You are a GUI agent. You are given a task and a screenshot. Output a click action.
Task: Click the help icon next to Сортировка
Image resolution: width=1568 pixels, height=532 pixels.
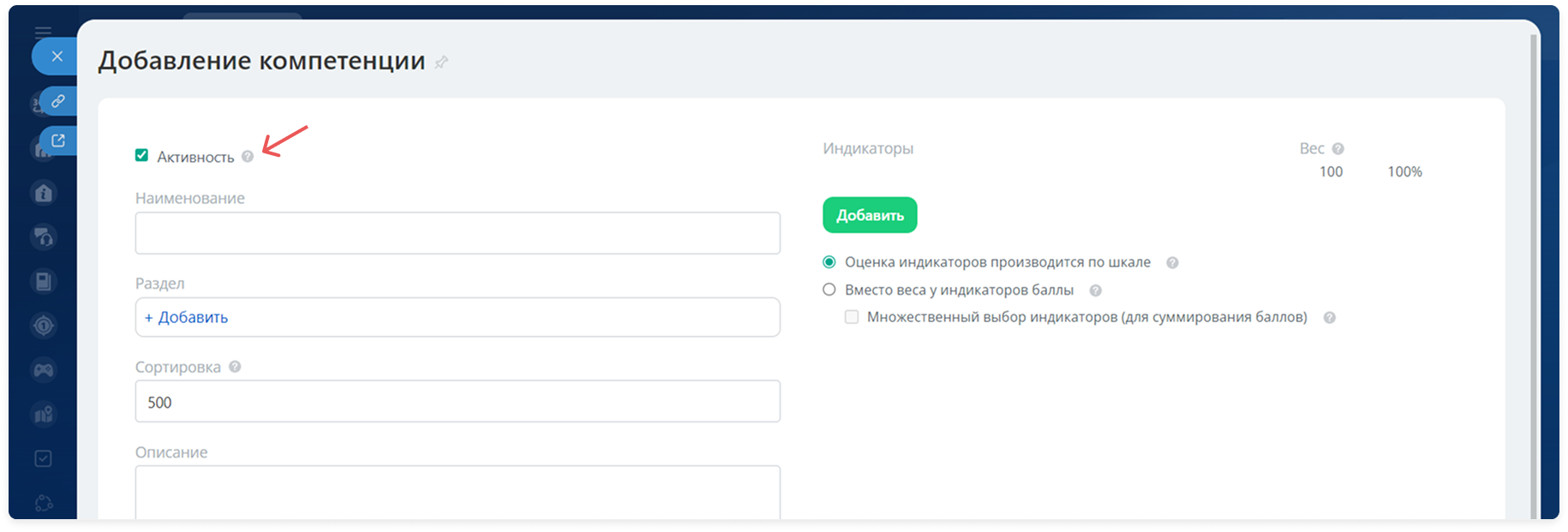(235, 367)
